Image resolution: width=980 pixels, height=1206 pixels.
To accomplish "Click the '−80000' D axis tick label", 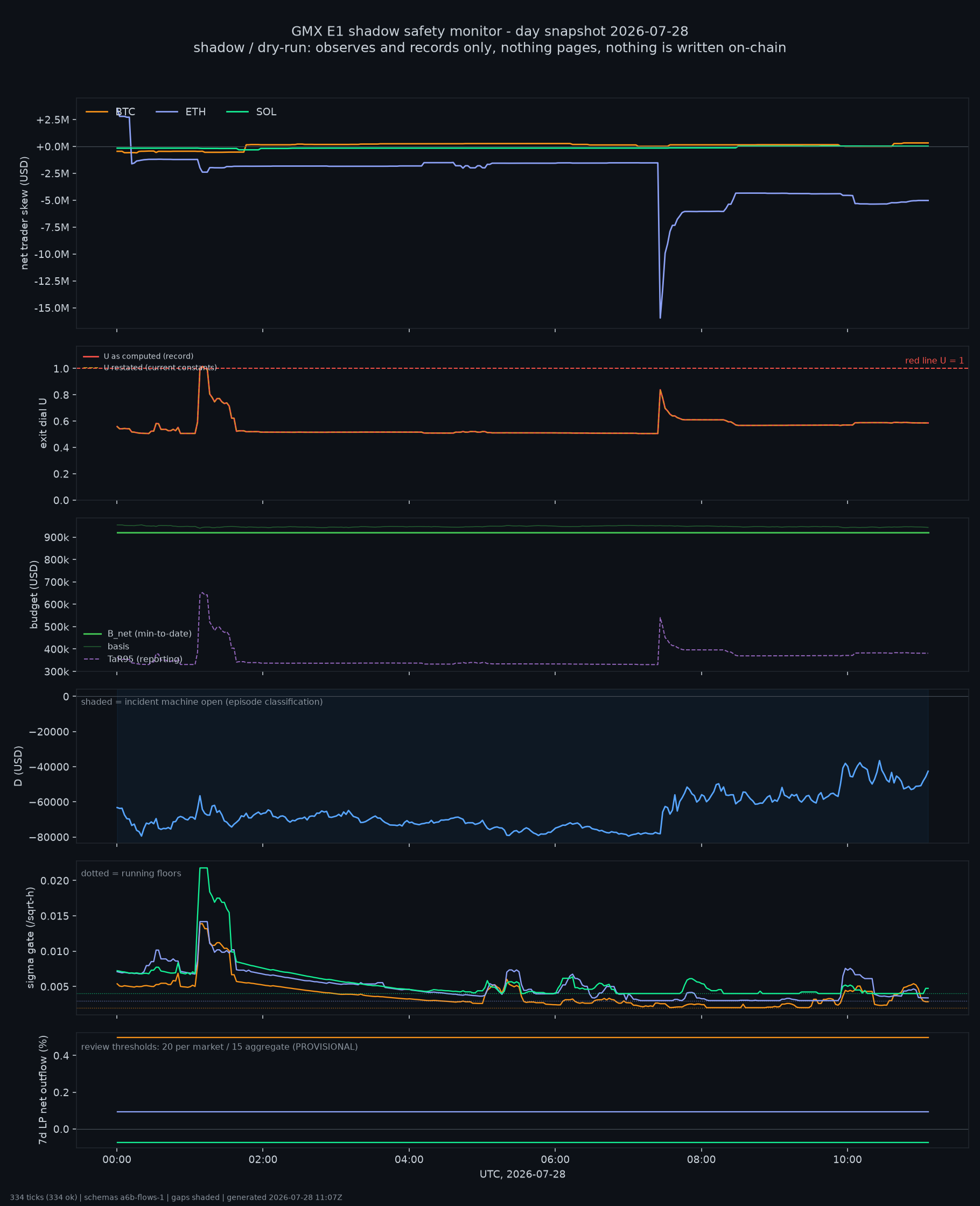I will 50,837.
